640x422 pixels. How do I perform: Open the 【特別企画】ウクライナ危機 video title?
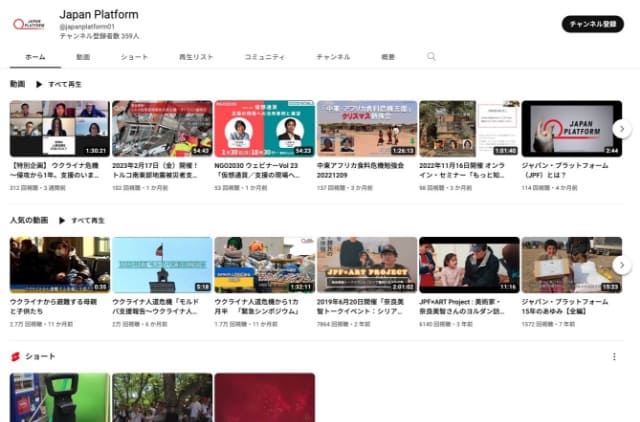point(55,170)
